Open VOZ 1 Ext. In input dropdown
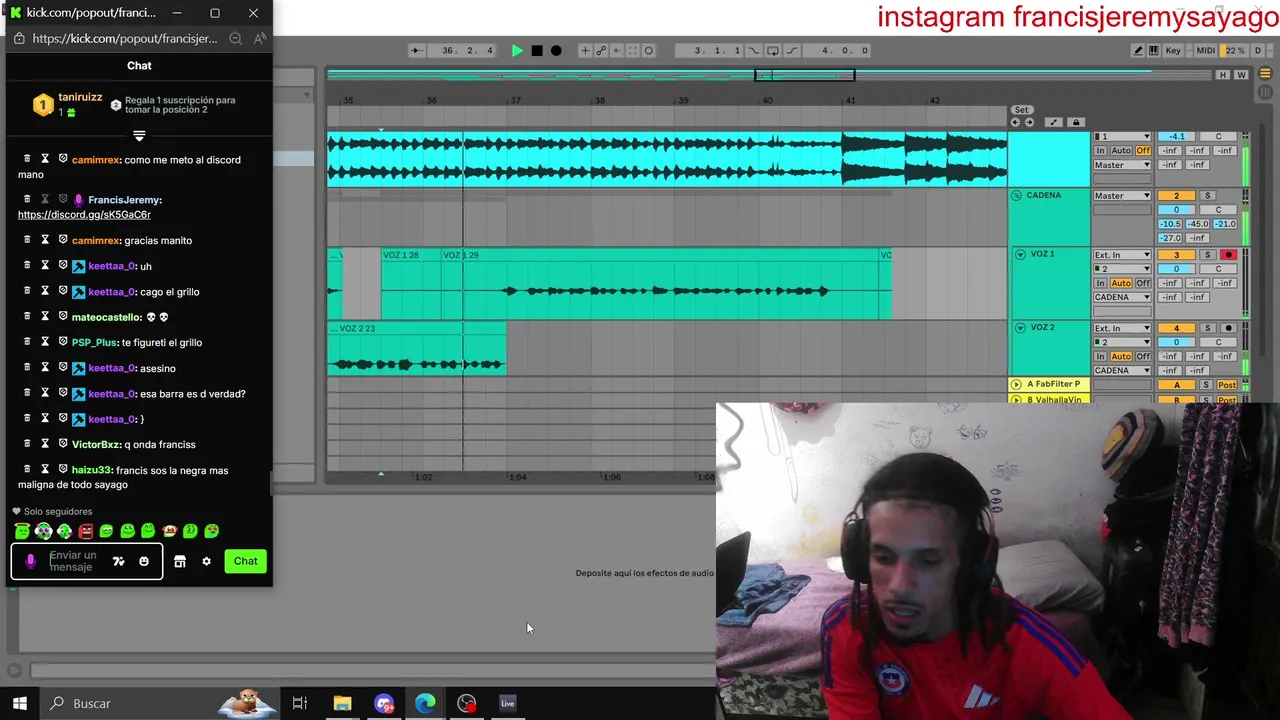 [x=1122, y=255]
